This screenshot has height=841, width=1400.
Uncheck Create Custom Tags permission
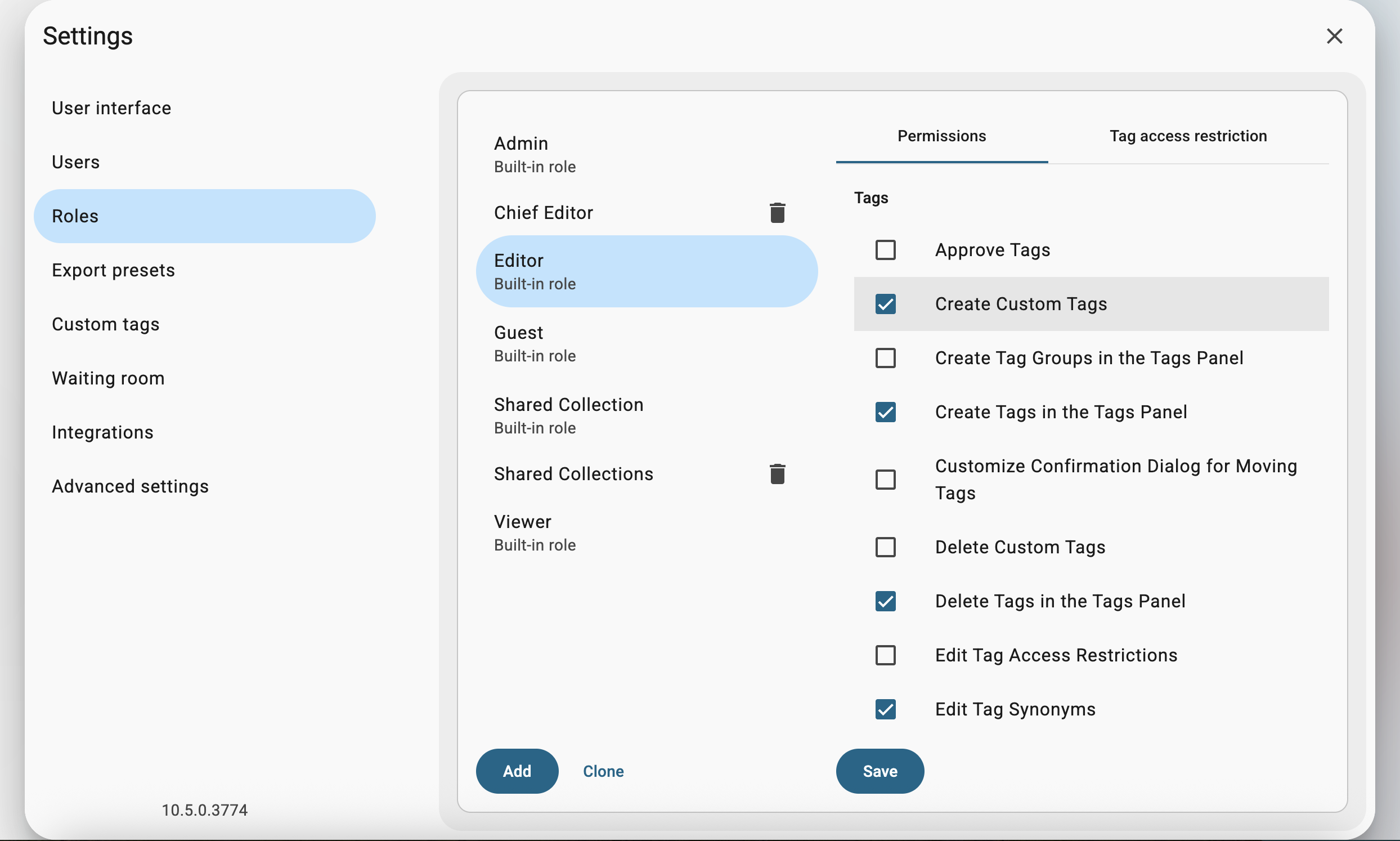pos(885,304)
